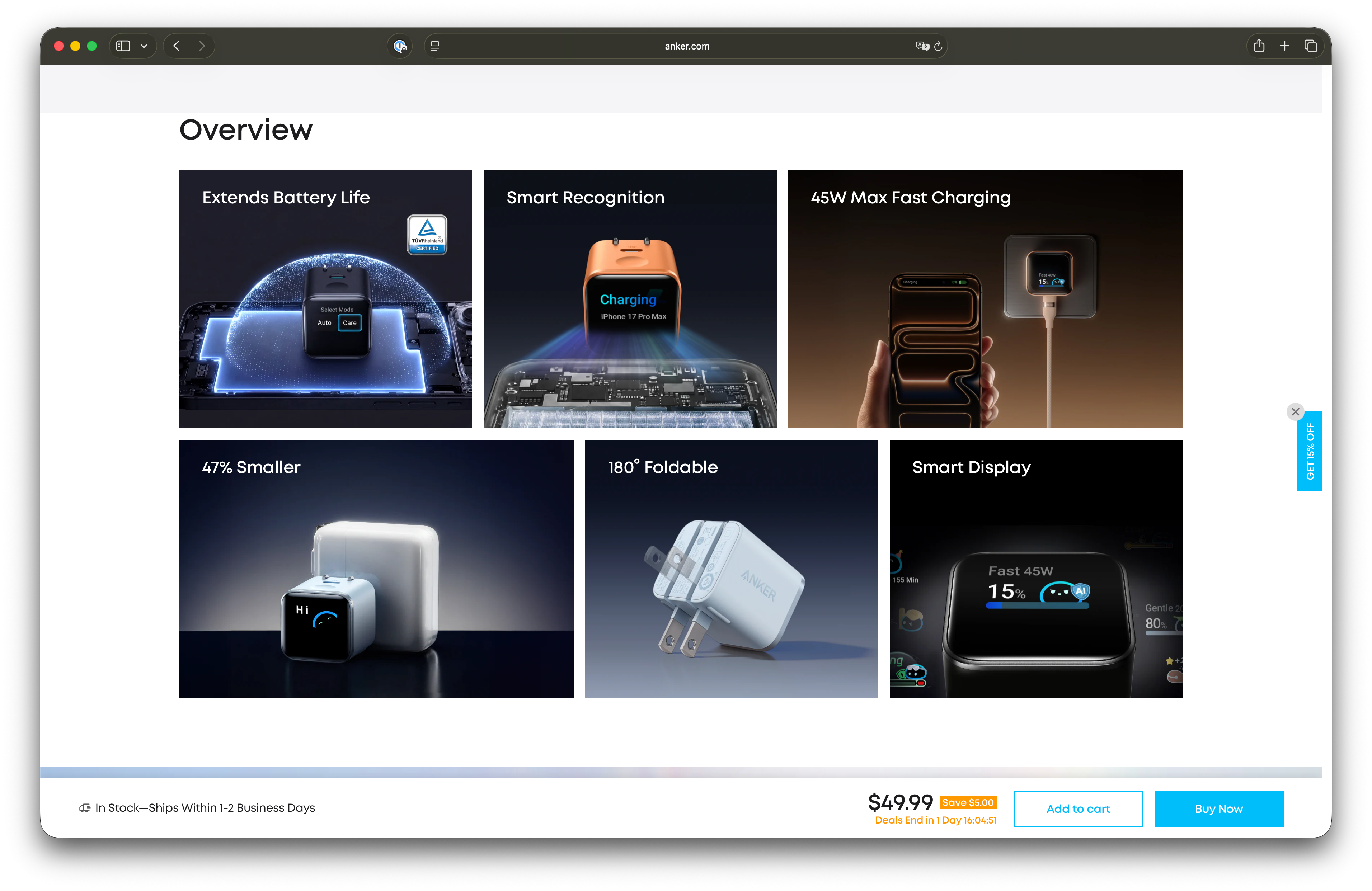The image size is (1372, 891).
Task: Open the 1Password extension icon
Action: click(x=399, y=46)
